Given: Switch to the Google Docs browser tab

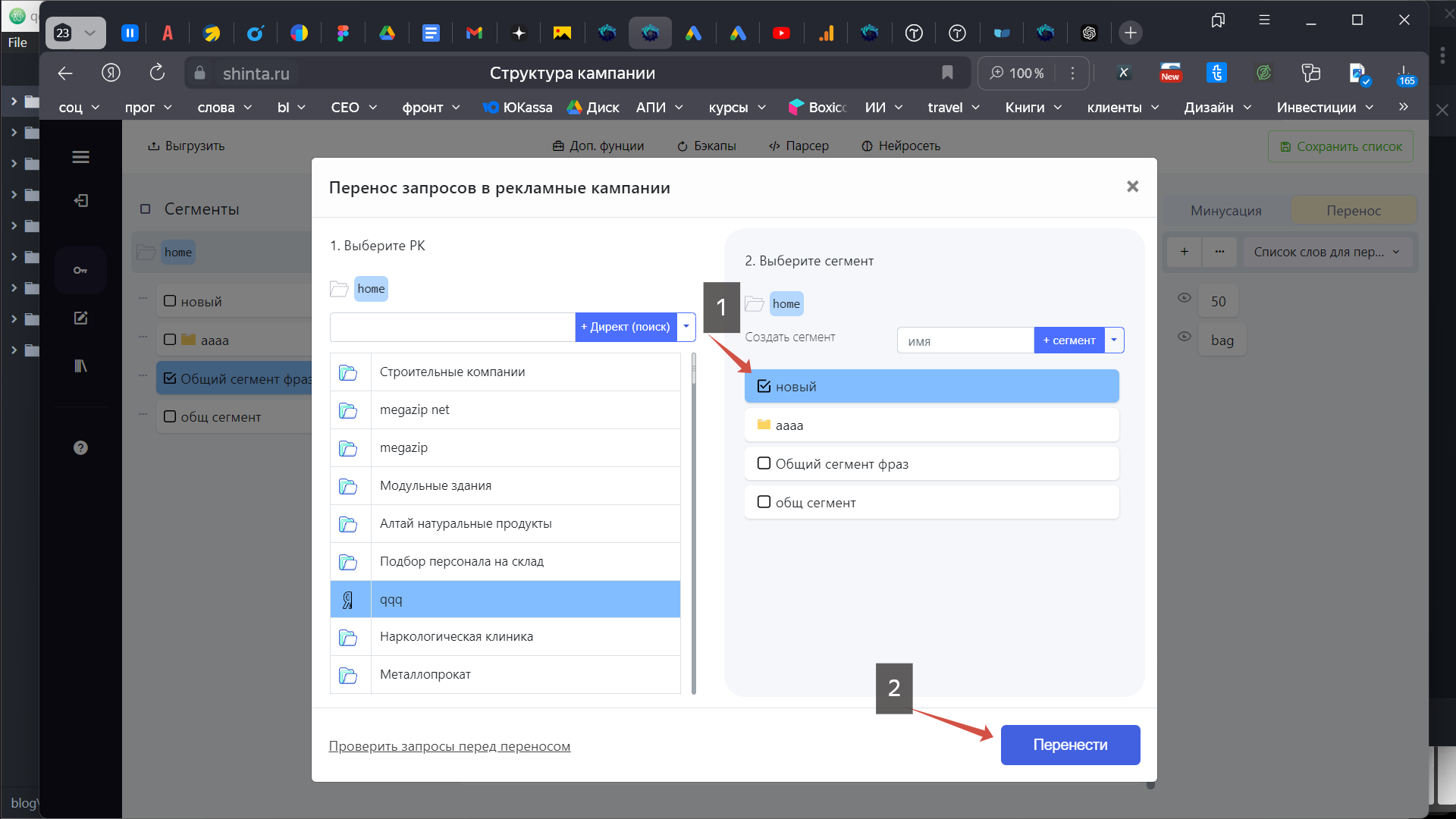Looking at the screenshot, I should coord(431,33).
